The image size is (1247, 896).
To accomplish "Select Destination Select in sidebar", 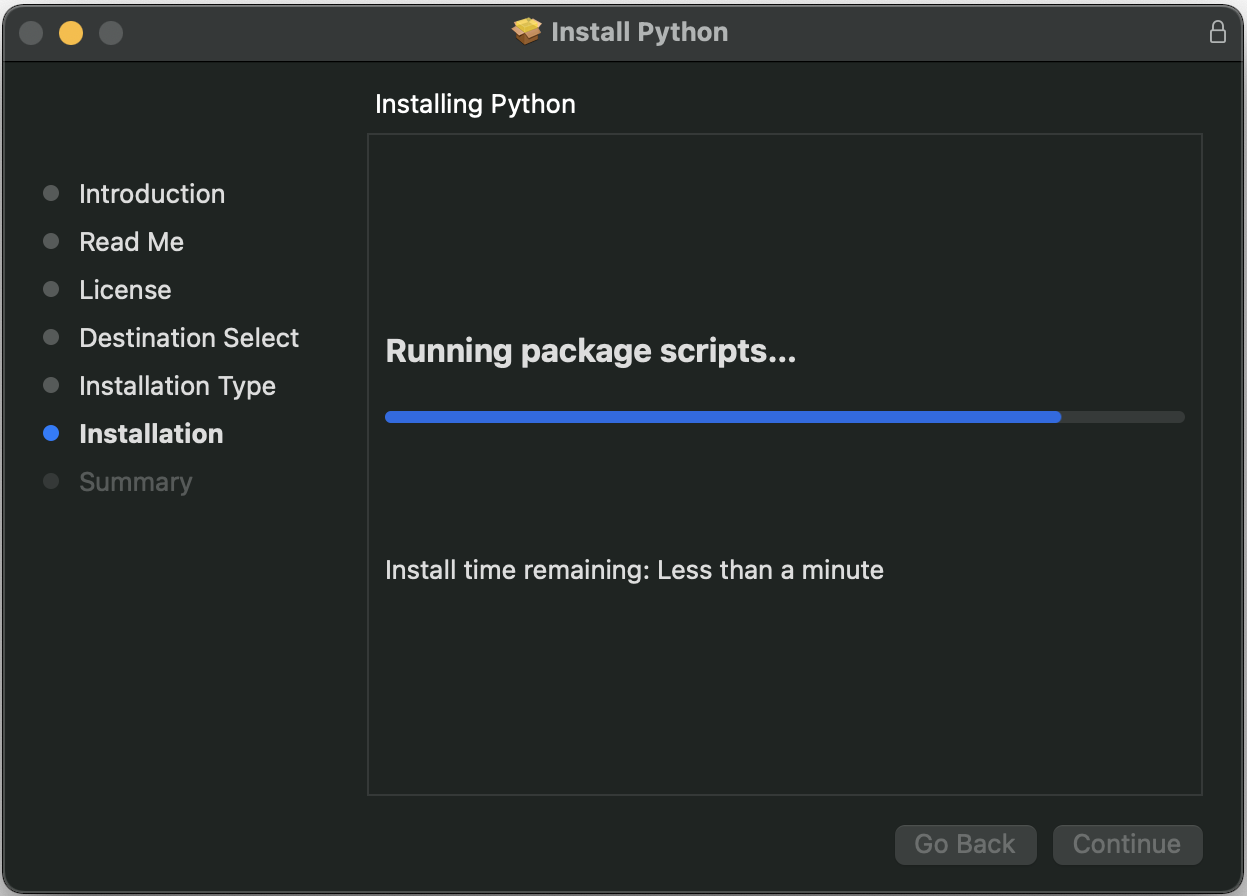I will [x=189, y=338].
